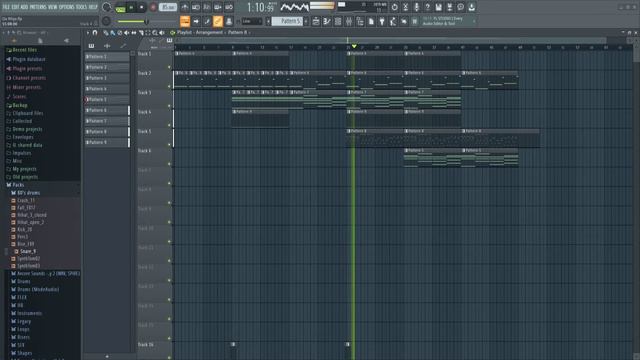This screenshot has width=640, height=360.
Task: Select Pattern 1 in the picker
Action: [107, 56]
